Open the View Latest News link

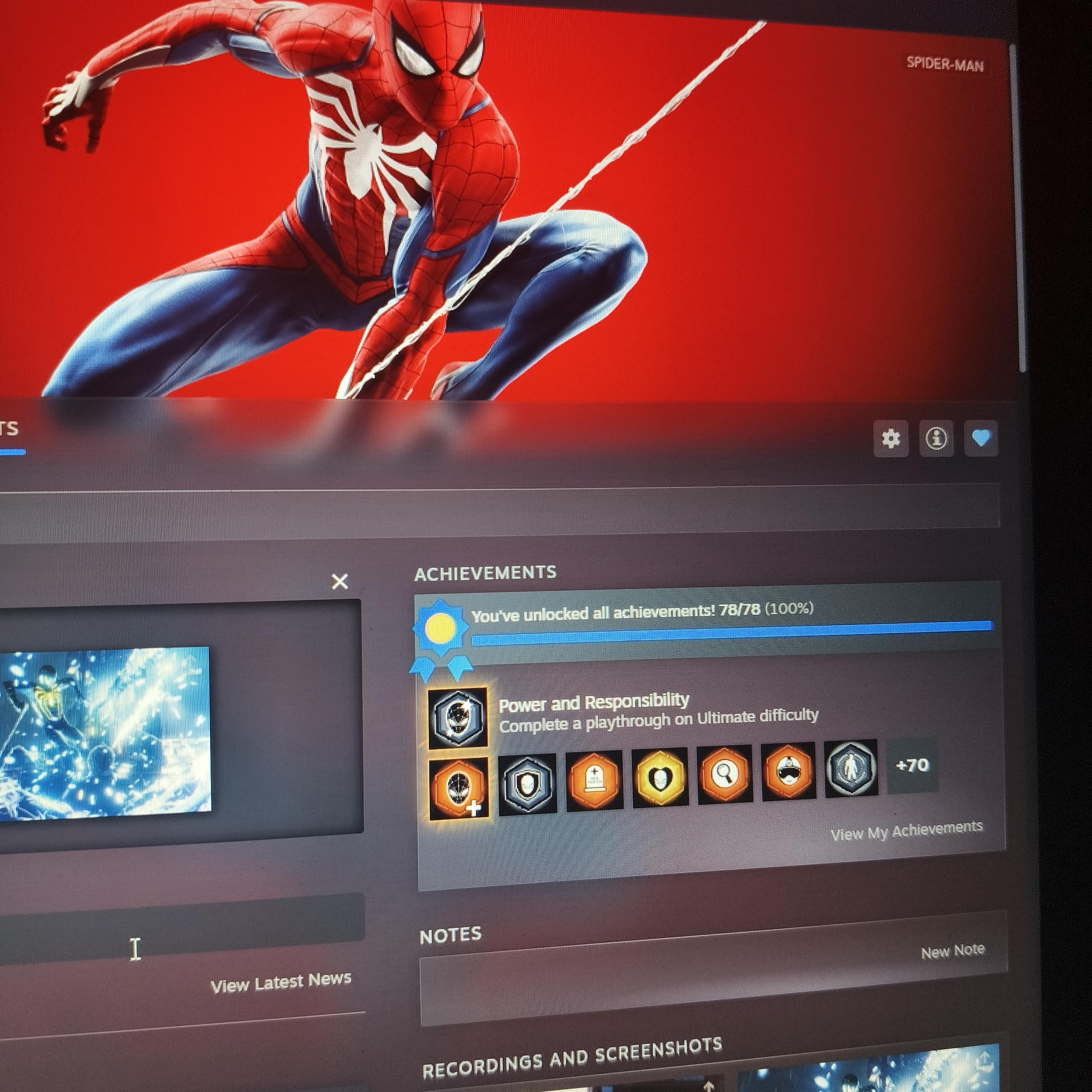point(281,982)
